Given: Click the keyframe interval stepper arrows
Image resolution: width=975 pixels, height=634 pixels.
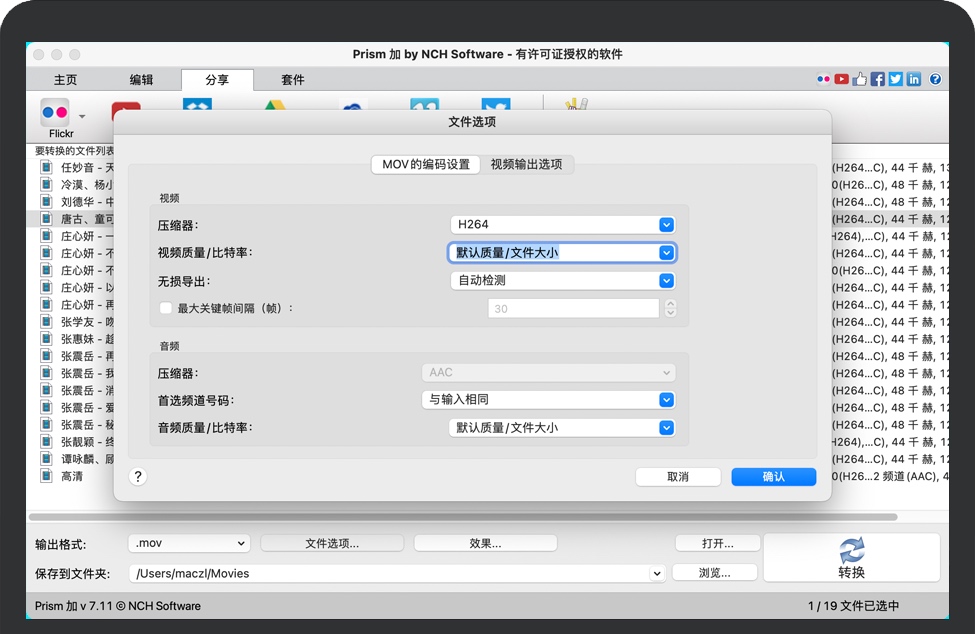Looking at the screenshot, I should coord(670,309).
